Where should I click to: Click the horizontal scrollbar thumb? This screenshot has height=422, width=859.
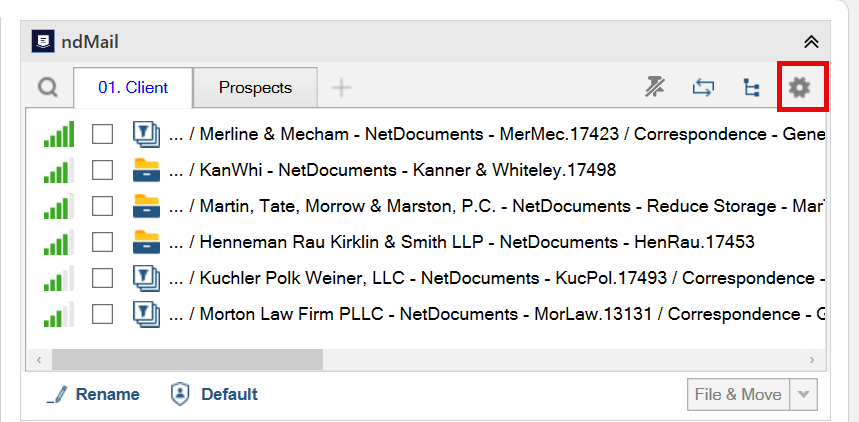[187, 359]
